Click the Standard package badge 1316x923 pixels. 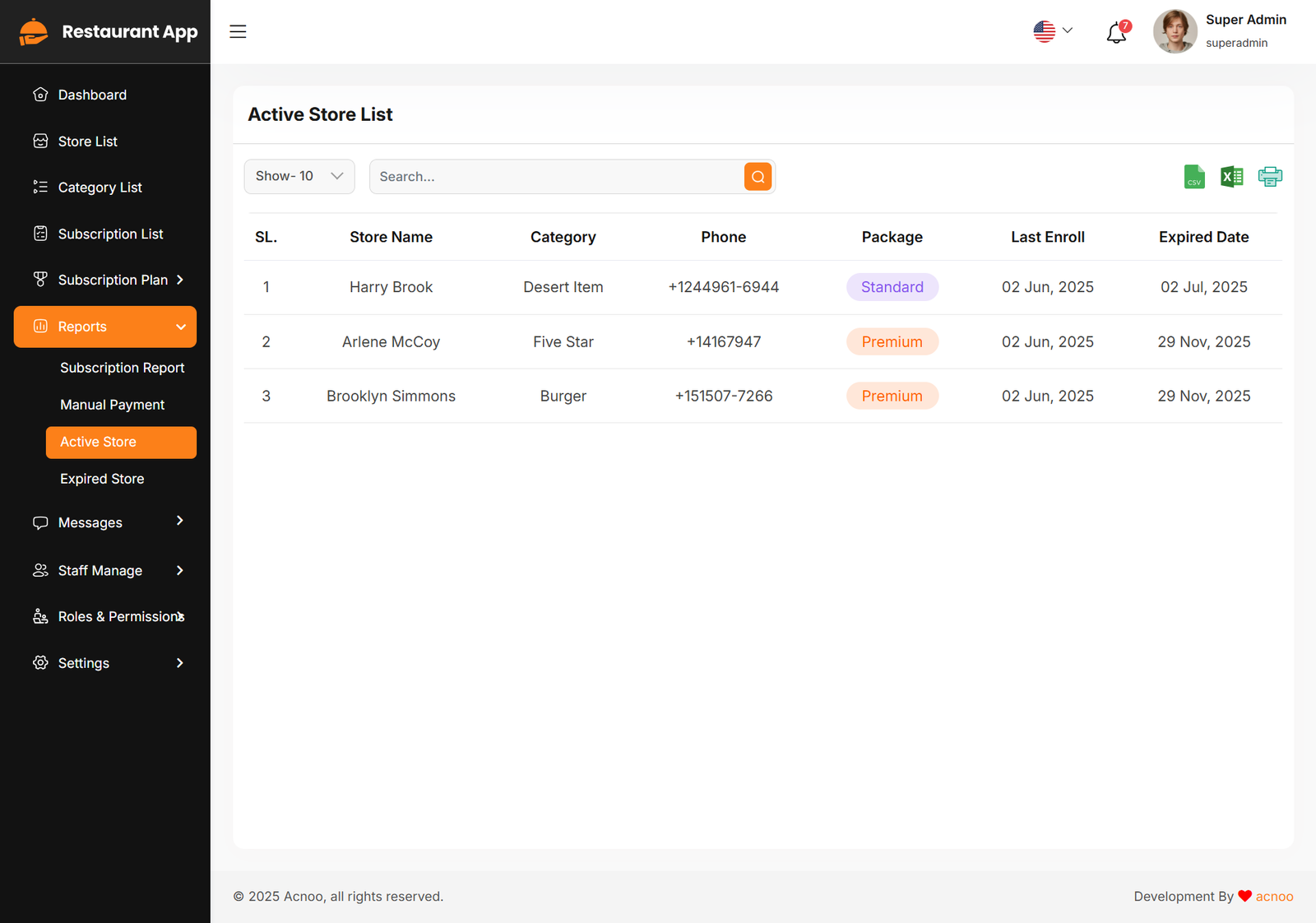coord(892,287)
